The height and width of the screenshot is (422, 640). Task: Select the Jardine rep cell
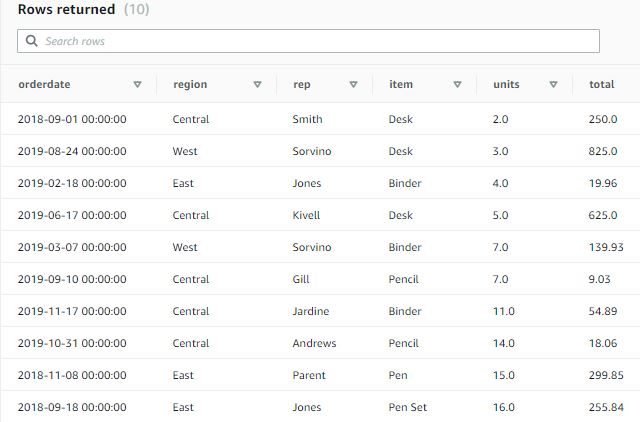pyautogui.click(x=310, y=312)
